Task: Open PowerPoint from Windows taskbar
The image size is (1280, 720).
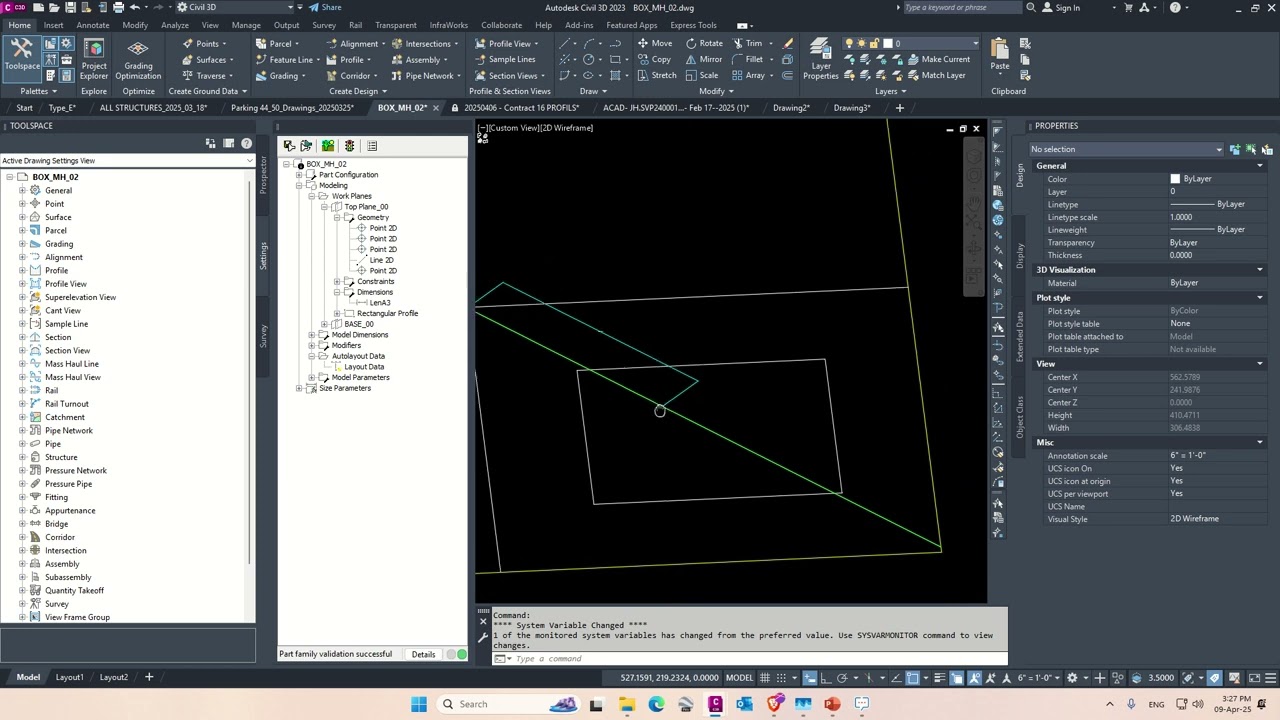Action: click(x=832, y=704)
